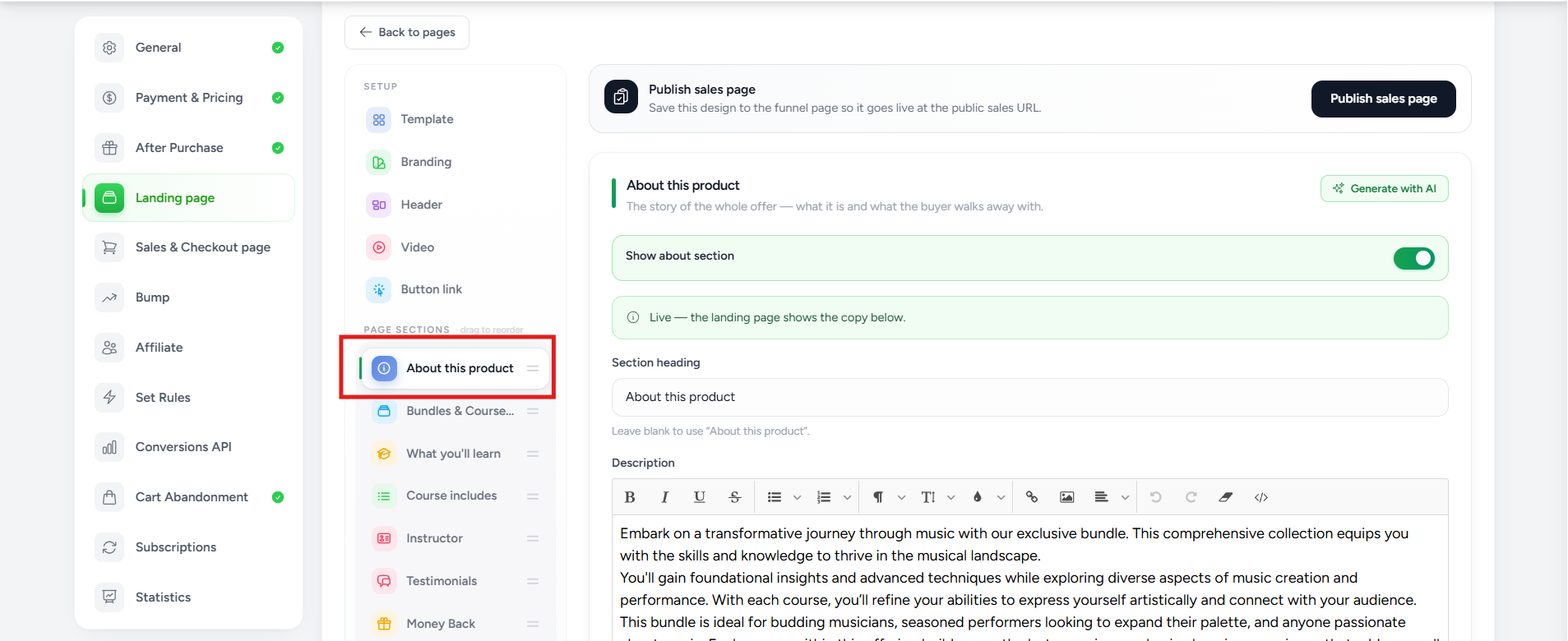The height and width of the screenshot is (641, 1568).
Task: Grab reorder handle for About this product
Action: 533,368
